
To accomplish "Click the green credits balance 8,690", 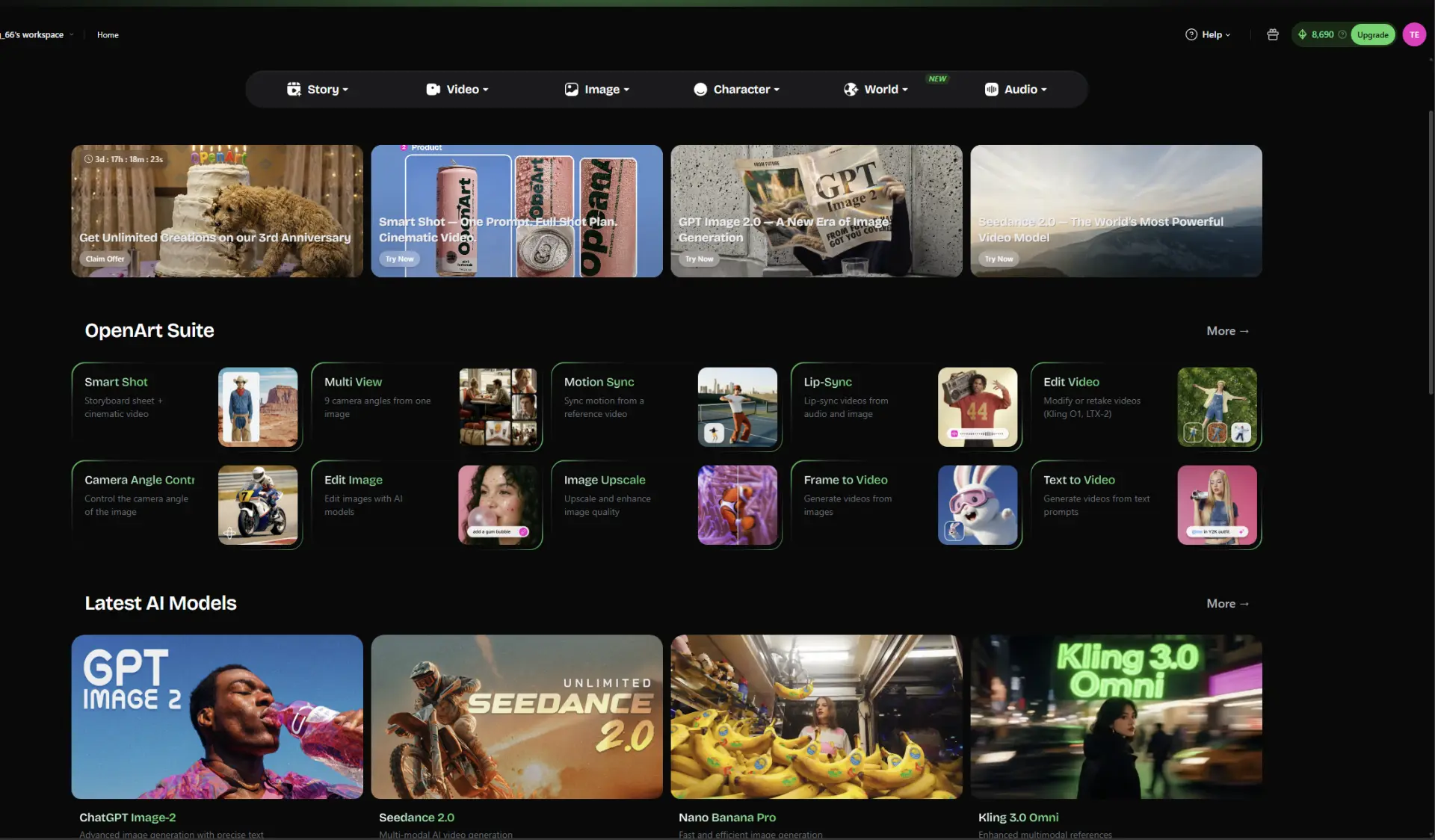I will pyautogui.click(x=1322, y=34).
